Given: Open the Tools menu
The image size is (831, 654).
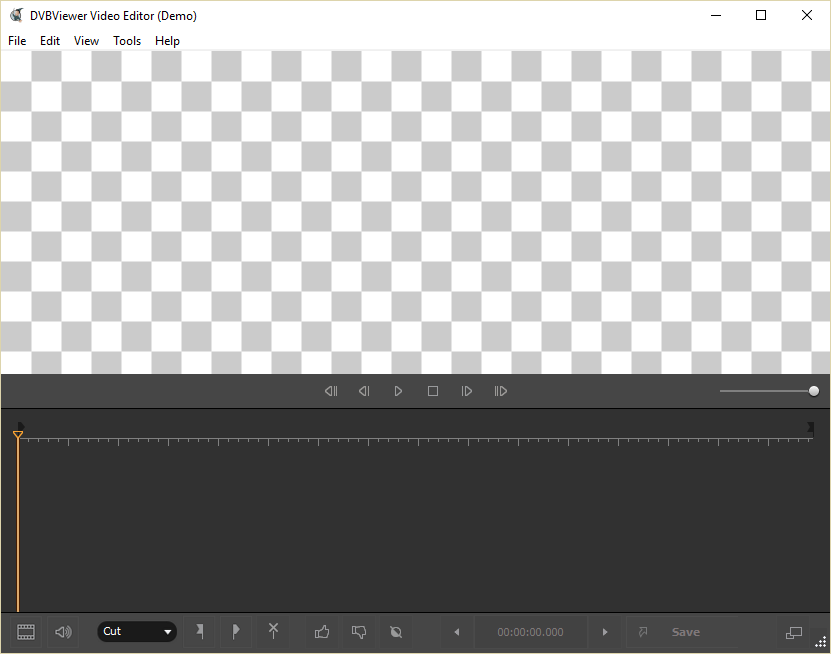Looking at the screenshot, I should (127, 41).
